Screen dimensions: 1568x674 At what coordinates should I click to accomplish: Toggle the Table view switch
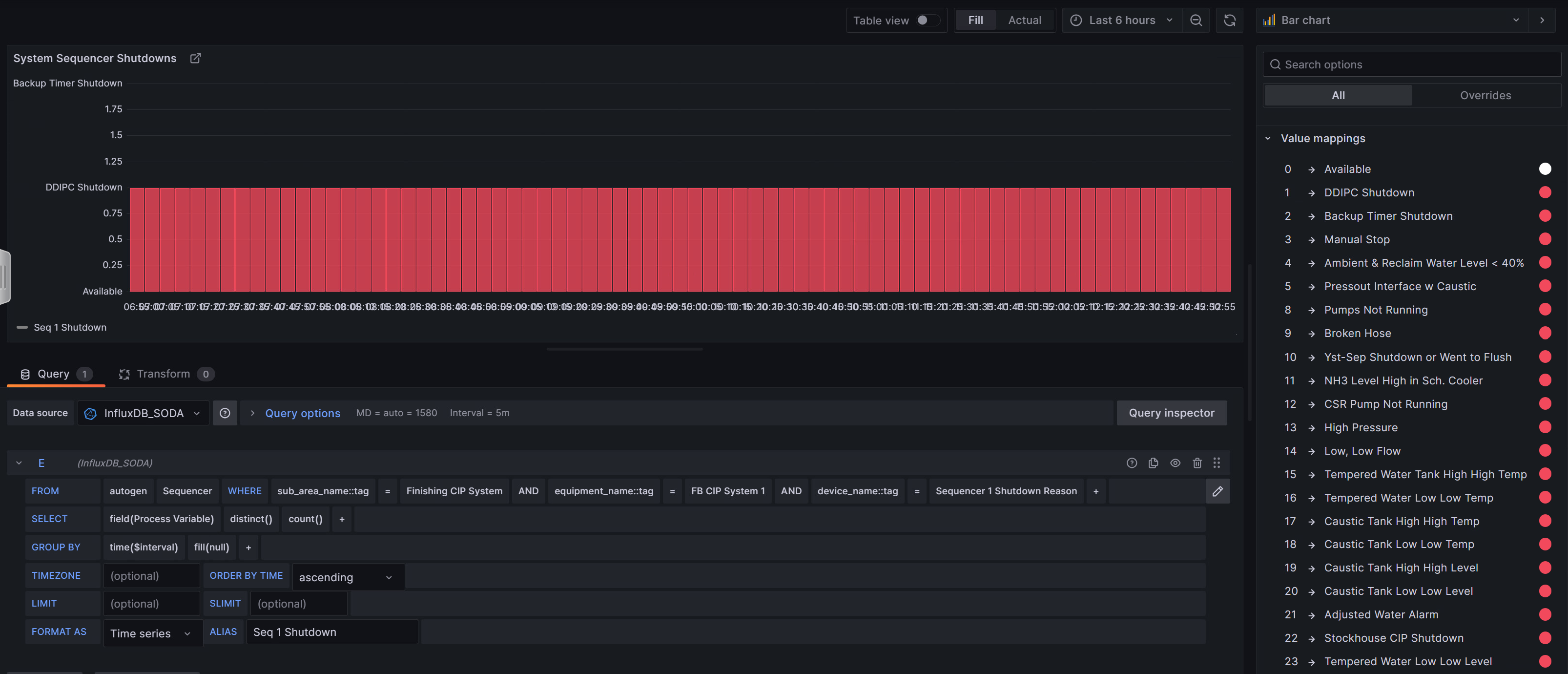[927, 20]
